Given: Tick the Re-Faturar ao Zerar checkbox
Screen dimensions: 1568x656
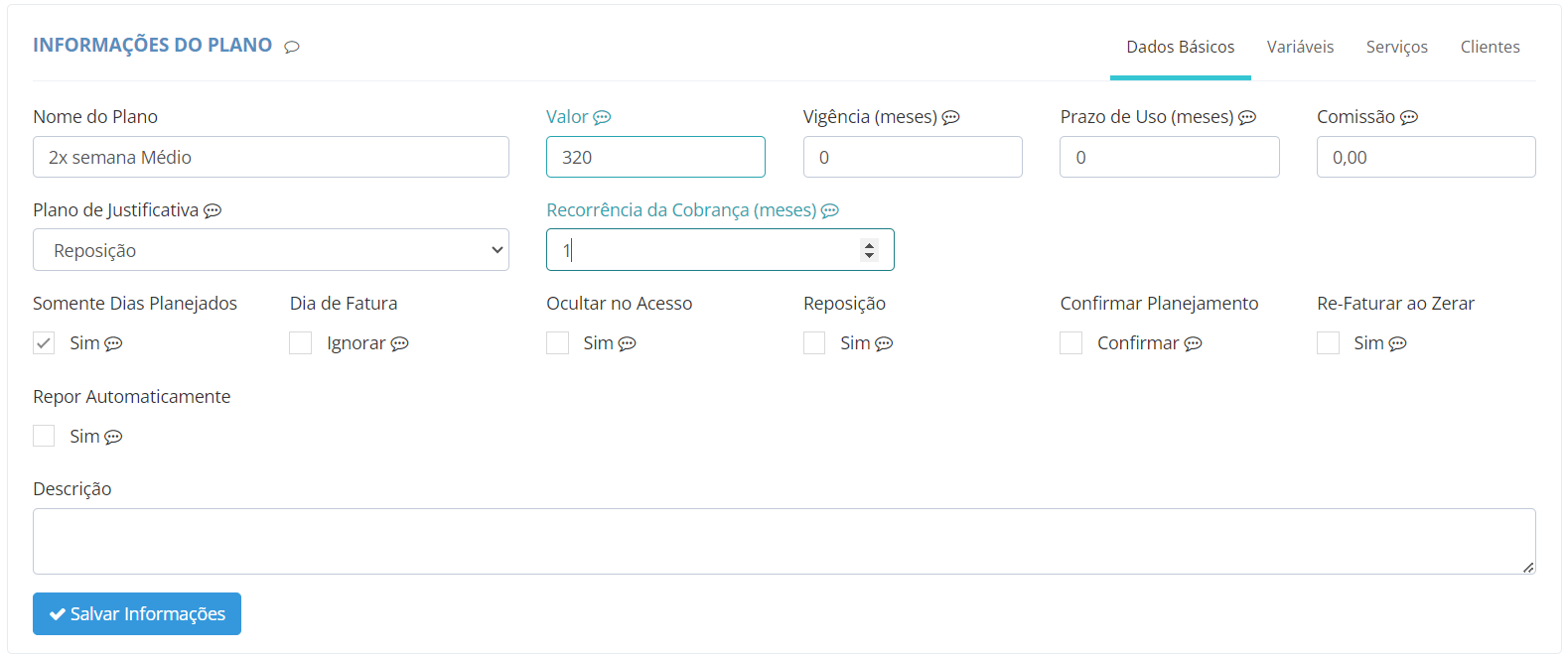Looking at the screenshot, I should (x=1329, y=343).
